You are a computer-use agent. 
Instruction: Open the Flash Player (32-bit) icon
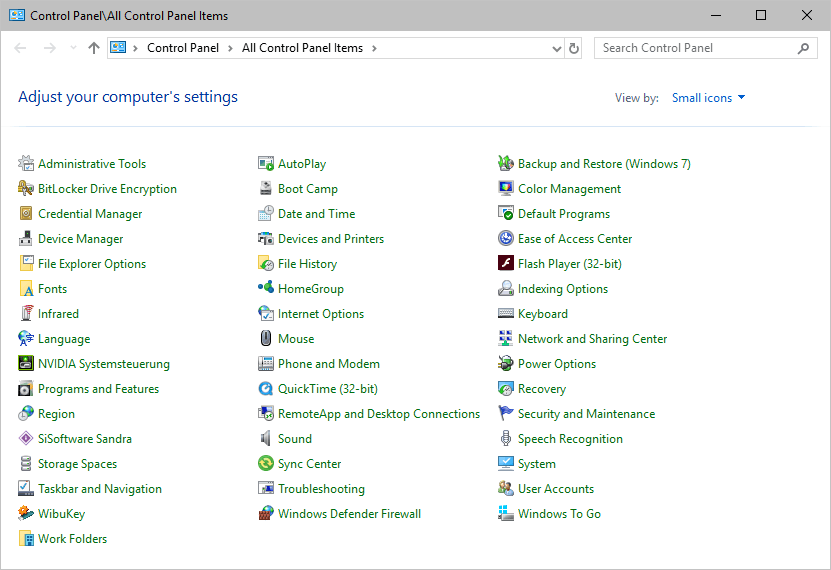506,263
